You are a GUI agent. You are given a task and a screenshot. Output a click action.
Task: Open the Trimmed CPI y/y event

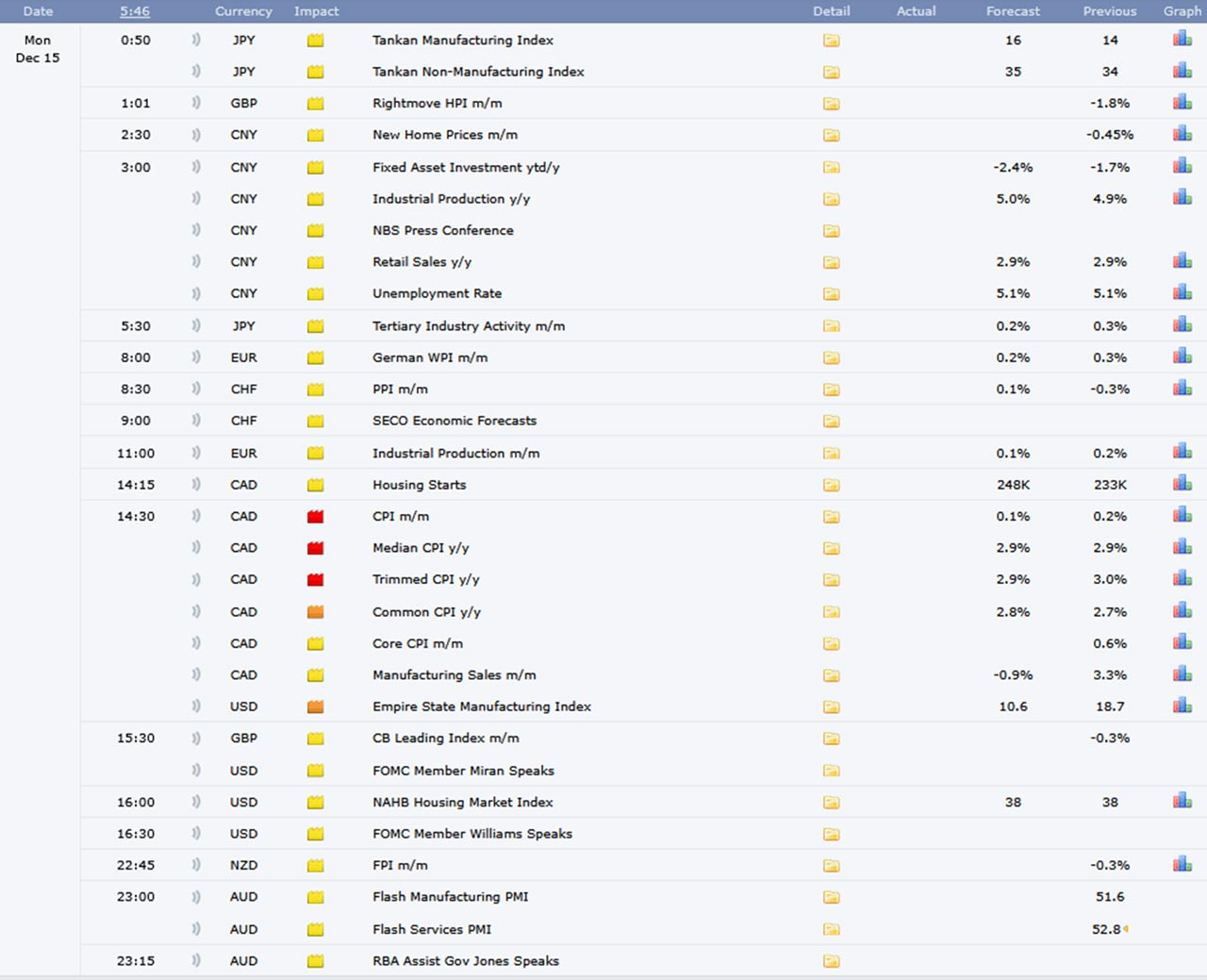(425, 579)
